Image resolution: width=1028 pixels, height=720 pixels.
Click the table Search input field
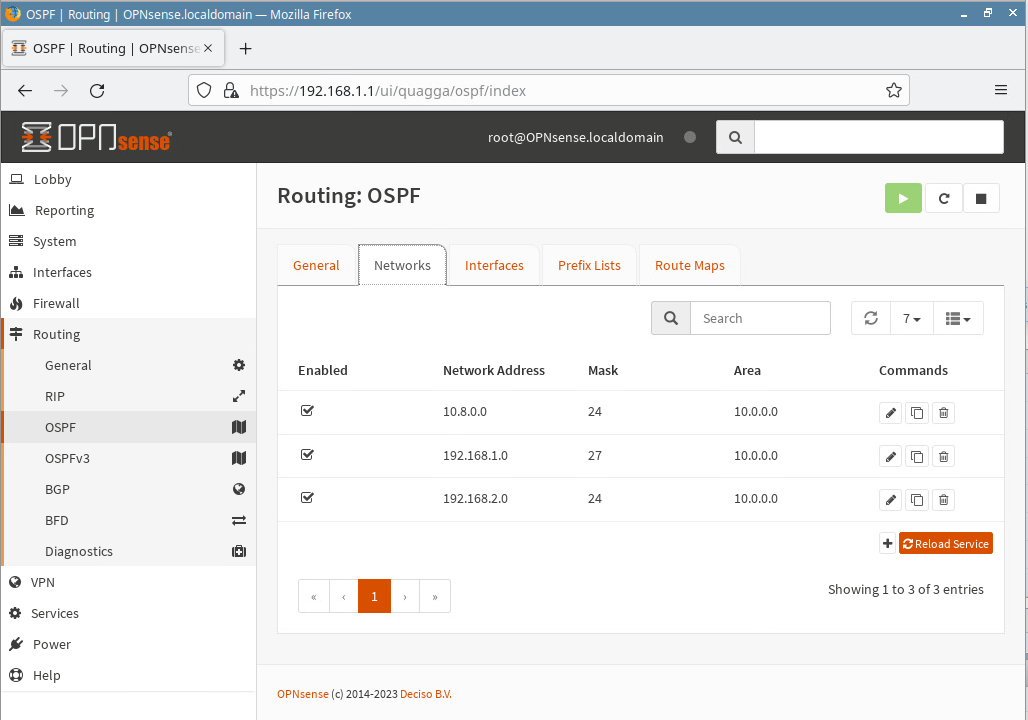click(x=760, y=318)
